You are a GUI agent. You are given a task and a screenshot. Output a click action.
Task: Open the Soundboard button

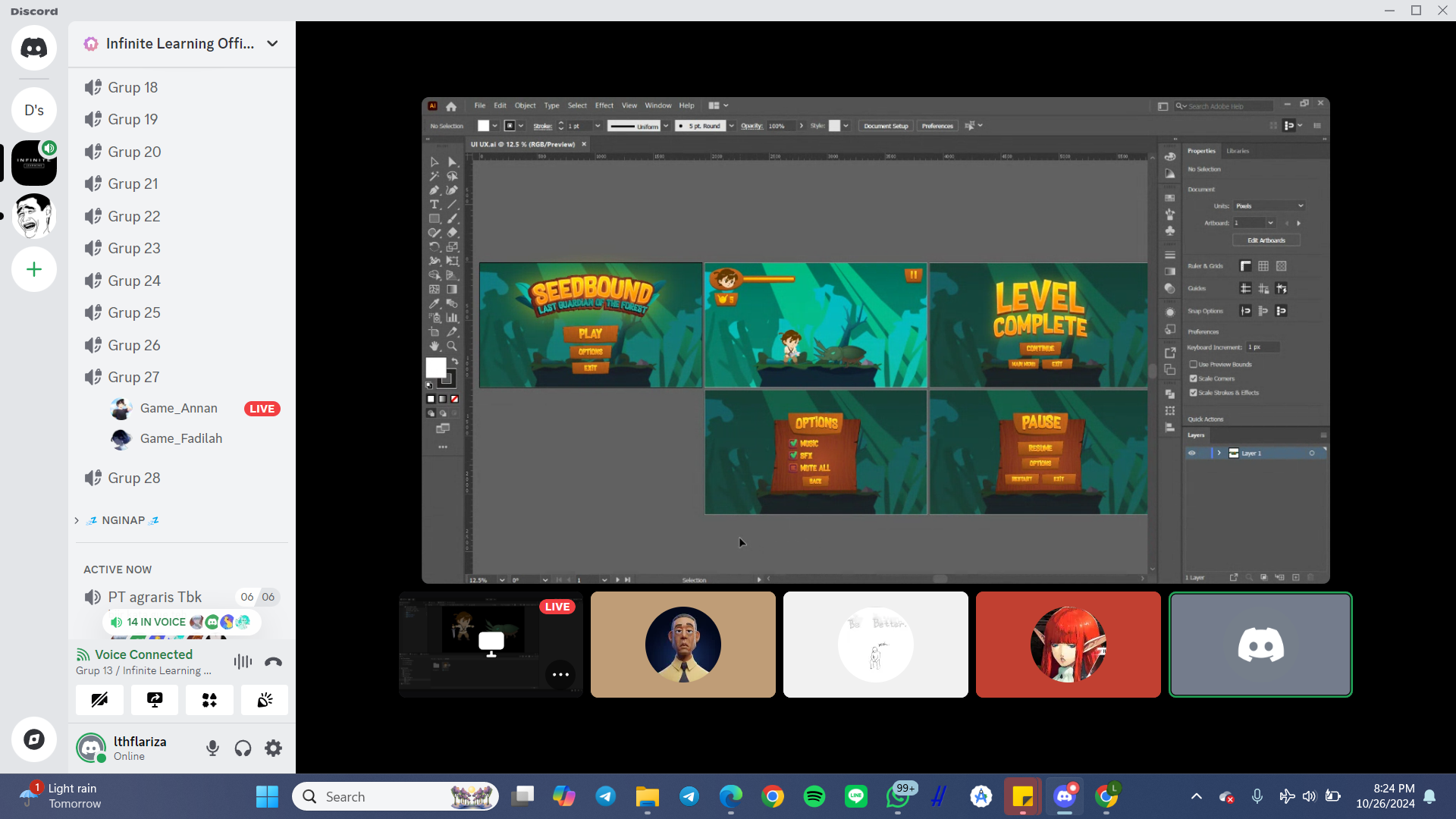click(x=265, y=700)
